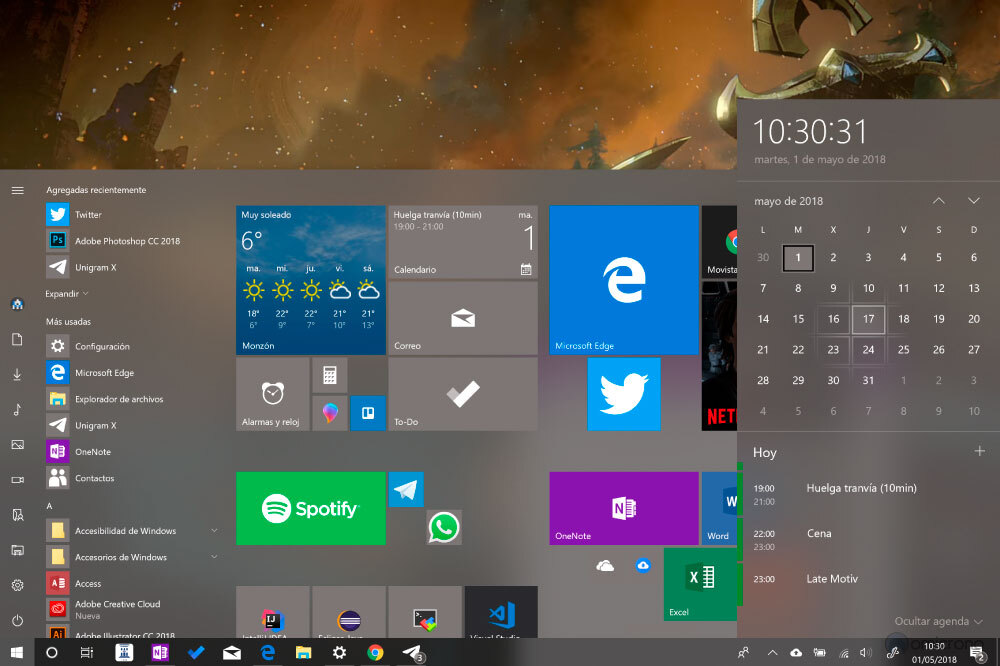Image resolution: width=1000 pixels, height=666 pixels.
Task: Launch Microsoft Edge from its Start tile
Action: point(623,280)
